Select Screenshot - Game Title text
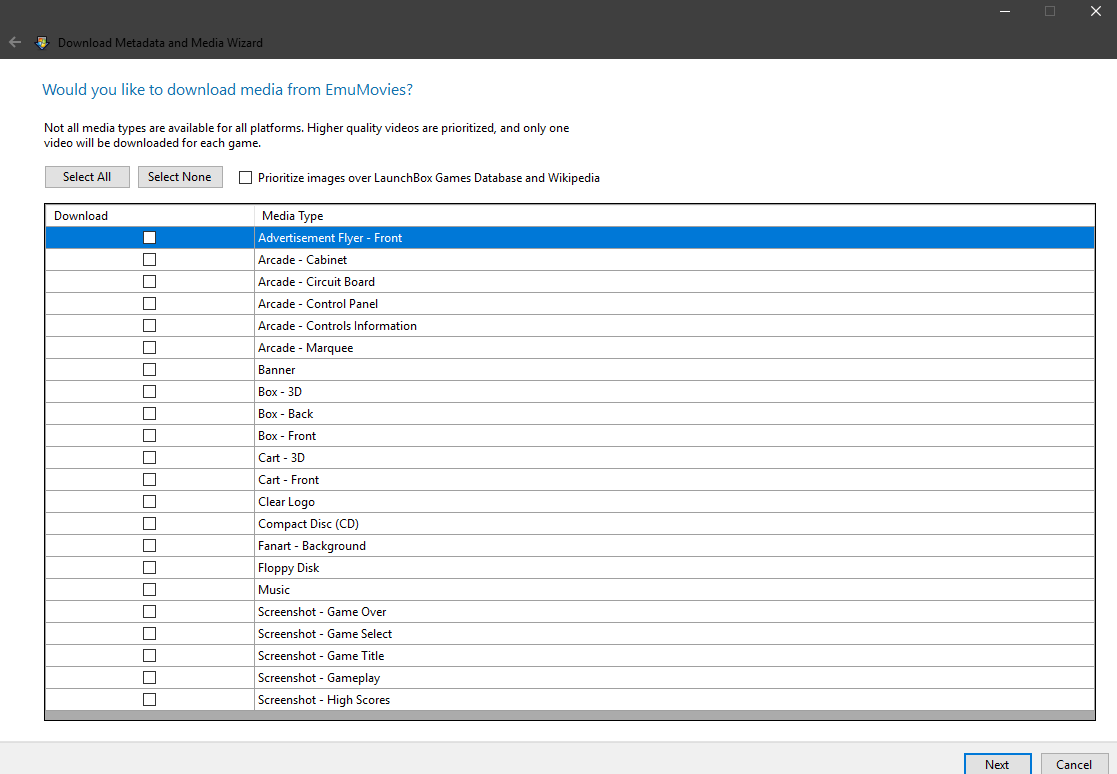The height and width of the screenshot is (774, 1117). tap(321, 656)
